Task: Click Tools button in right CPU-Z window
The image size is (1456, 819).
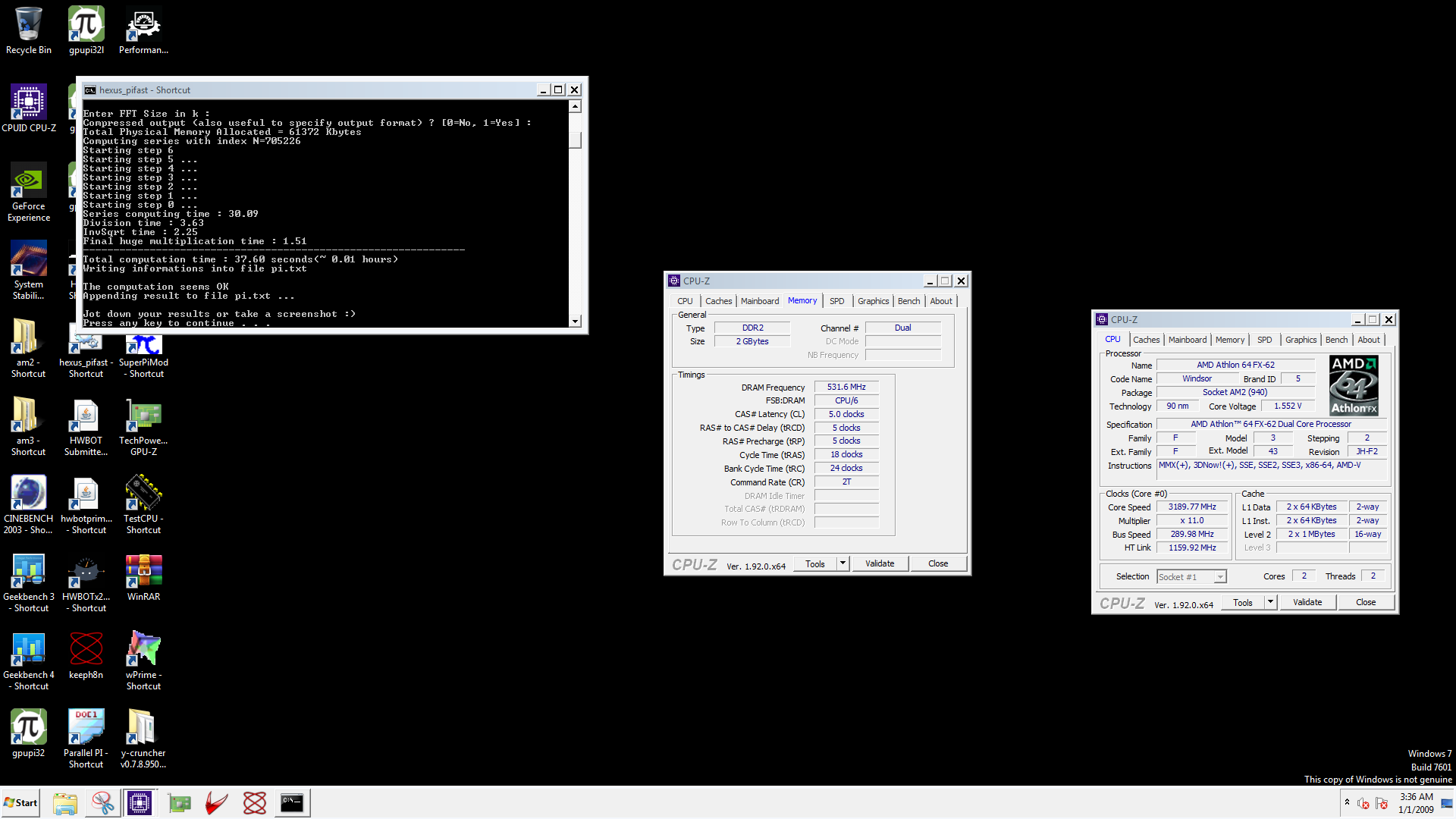Action: coord(1243,602)
